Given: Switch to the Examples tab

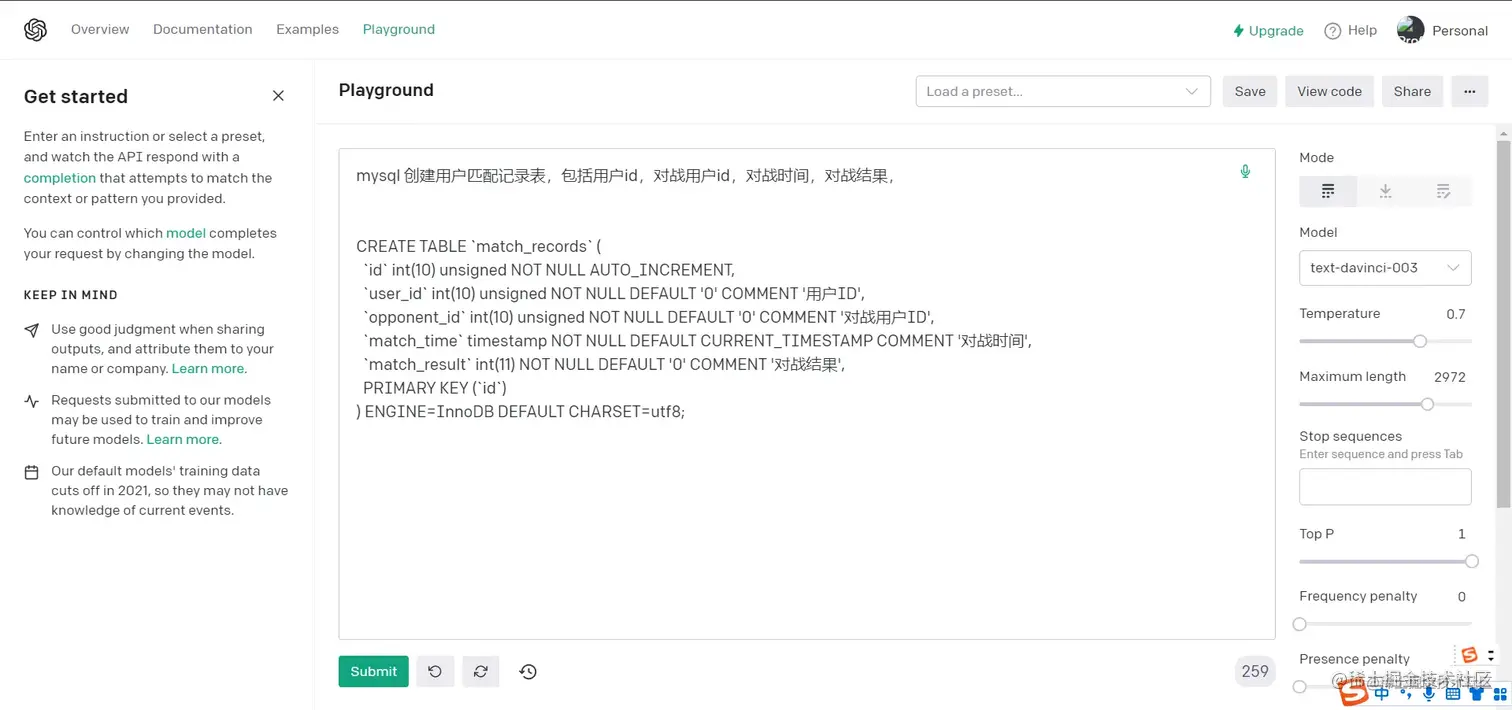Looking at the screenshot, I should pos(307,29).
